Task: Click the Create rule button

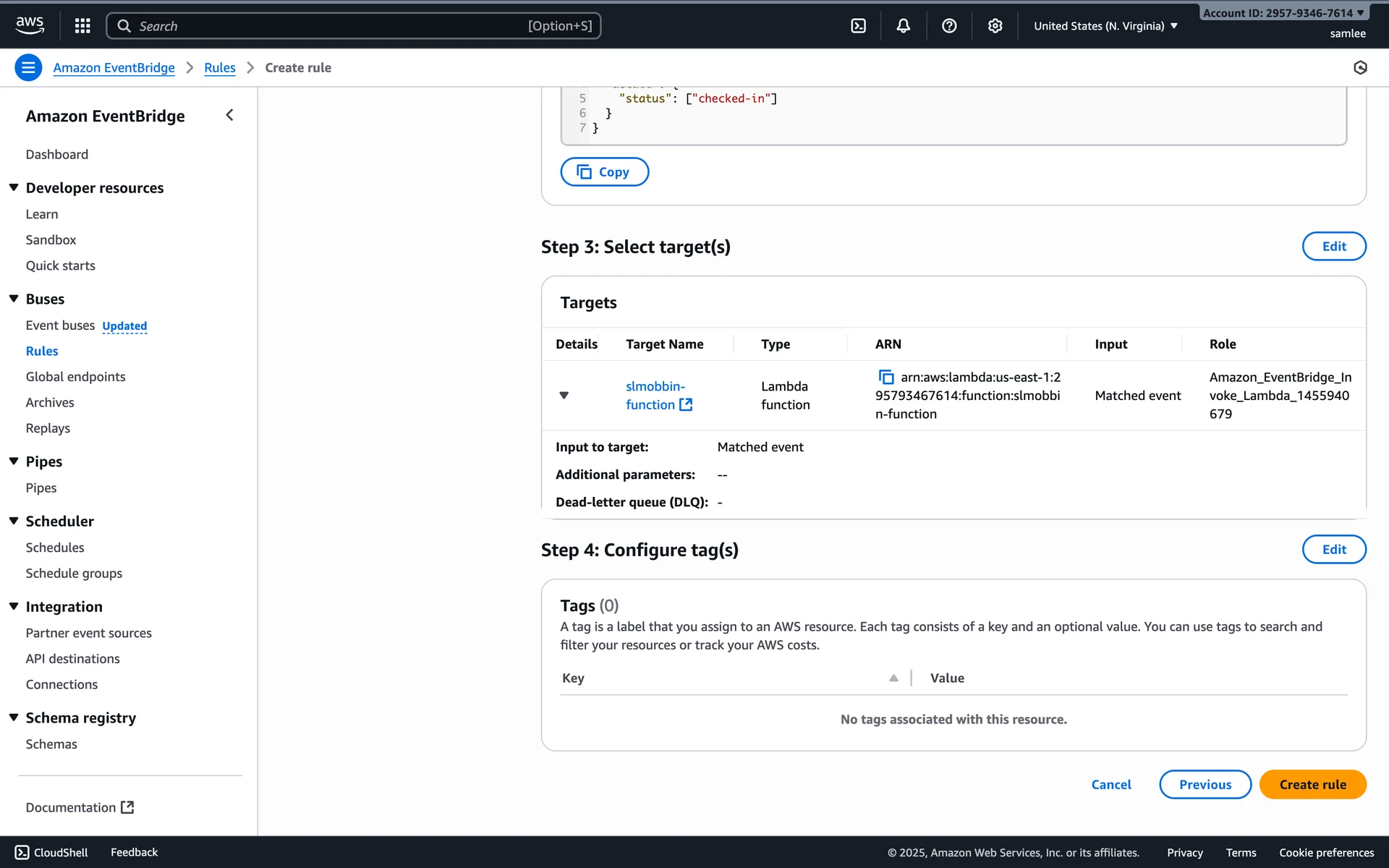Action: point(1312,784)
